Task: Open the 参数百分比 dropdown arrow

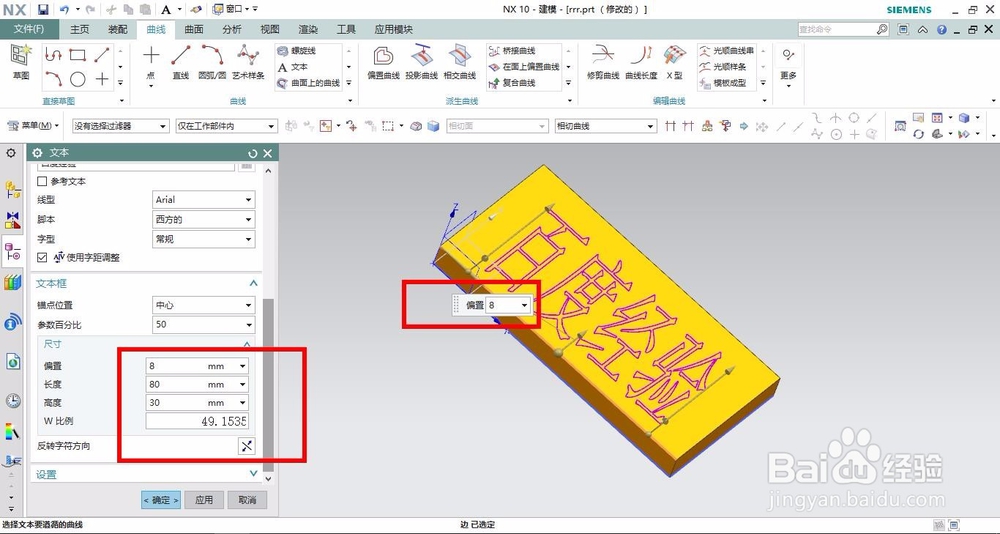Action: 248,325
